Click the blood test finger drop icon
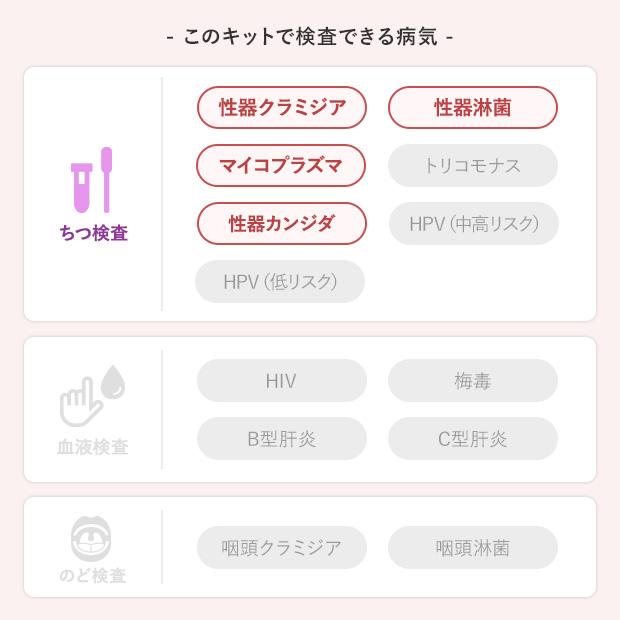620x620 pixels. (92, 397)
